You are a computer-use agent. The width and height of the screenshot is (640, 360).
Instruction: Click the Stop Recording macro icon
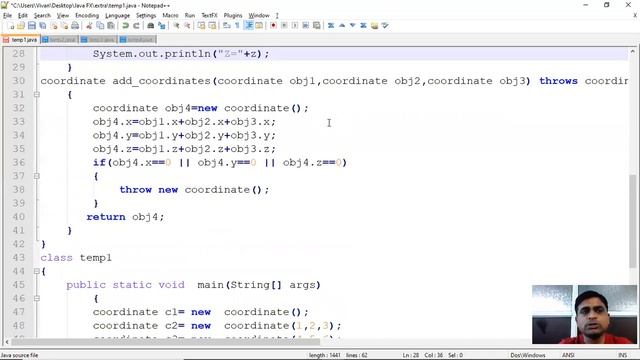click(284, 26)
